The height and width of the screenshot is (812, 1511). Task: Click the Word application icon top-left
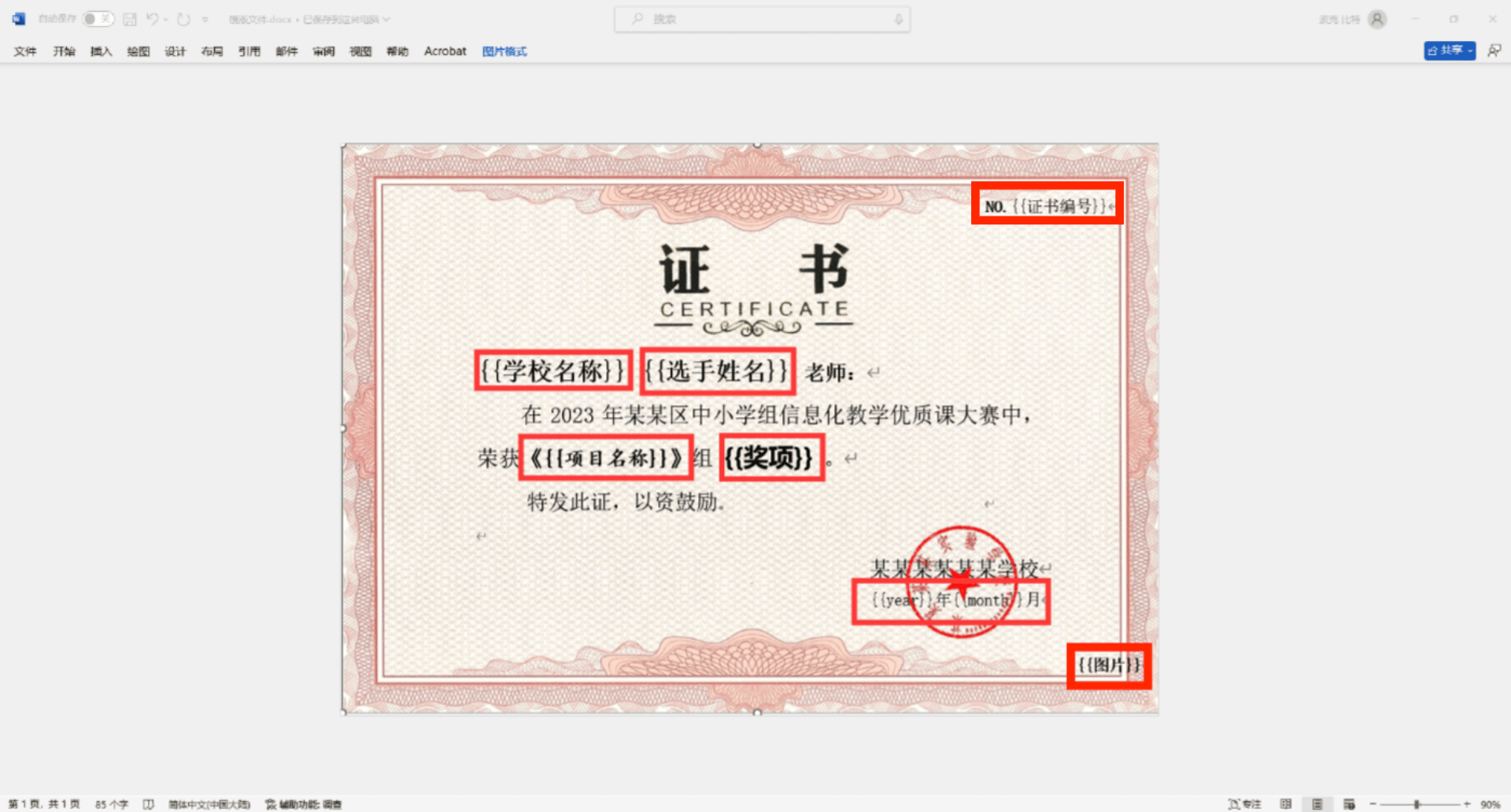point(19,18)
